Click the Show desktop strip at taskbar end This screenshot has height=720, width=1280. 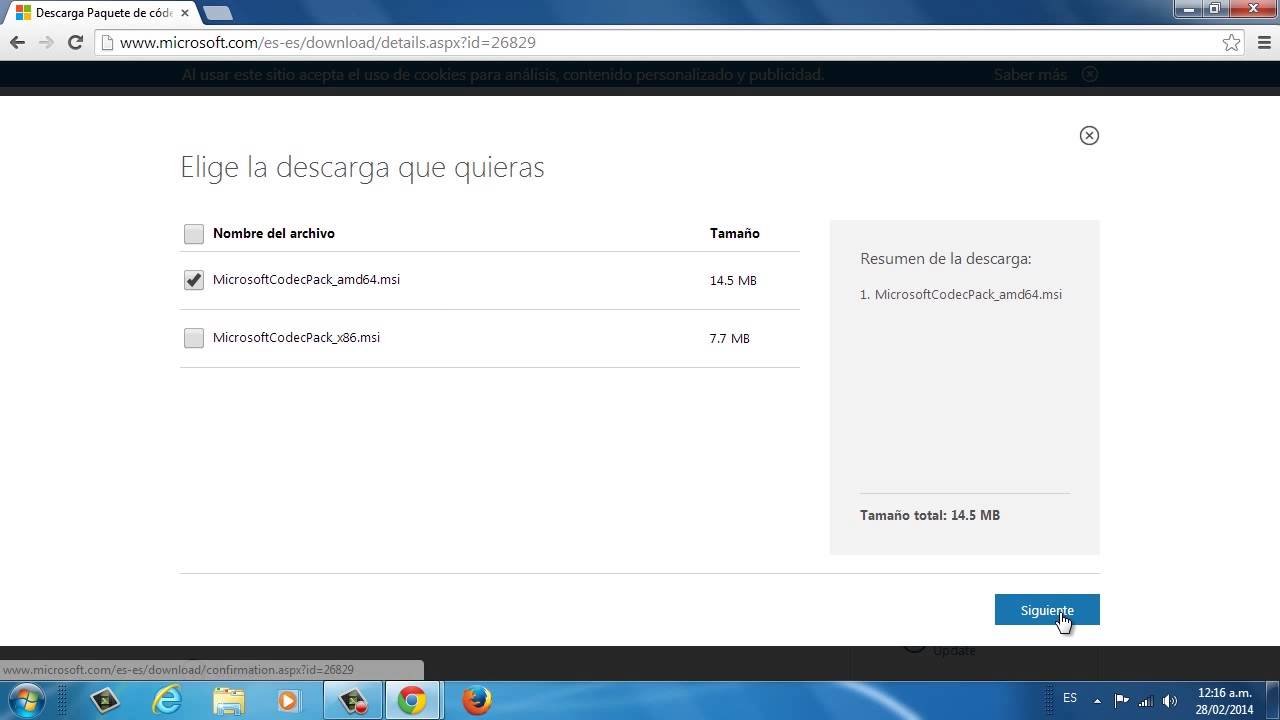(1273, 700)
